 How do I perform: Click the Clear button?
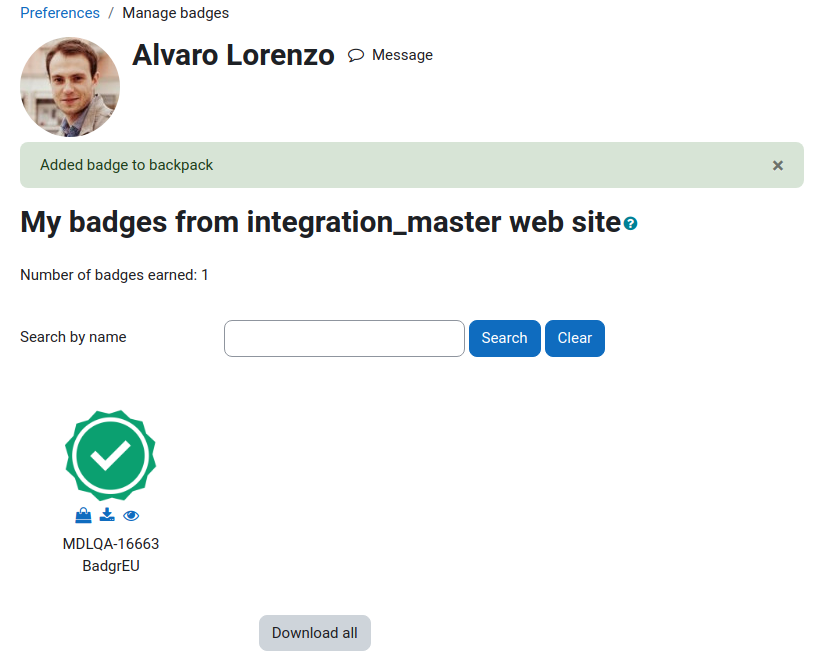point(574,338)
